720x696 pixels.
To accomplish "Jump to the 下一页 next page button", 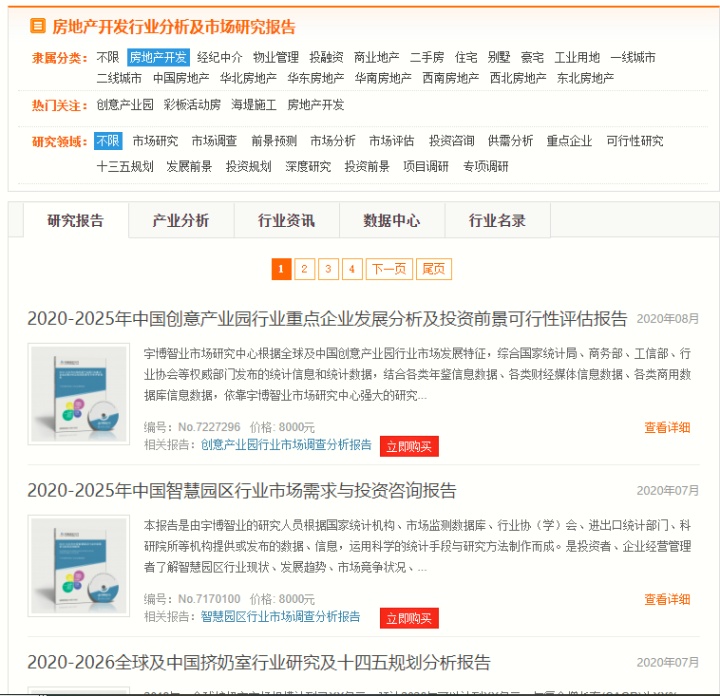I will (x=389, y=269).
